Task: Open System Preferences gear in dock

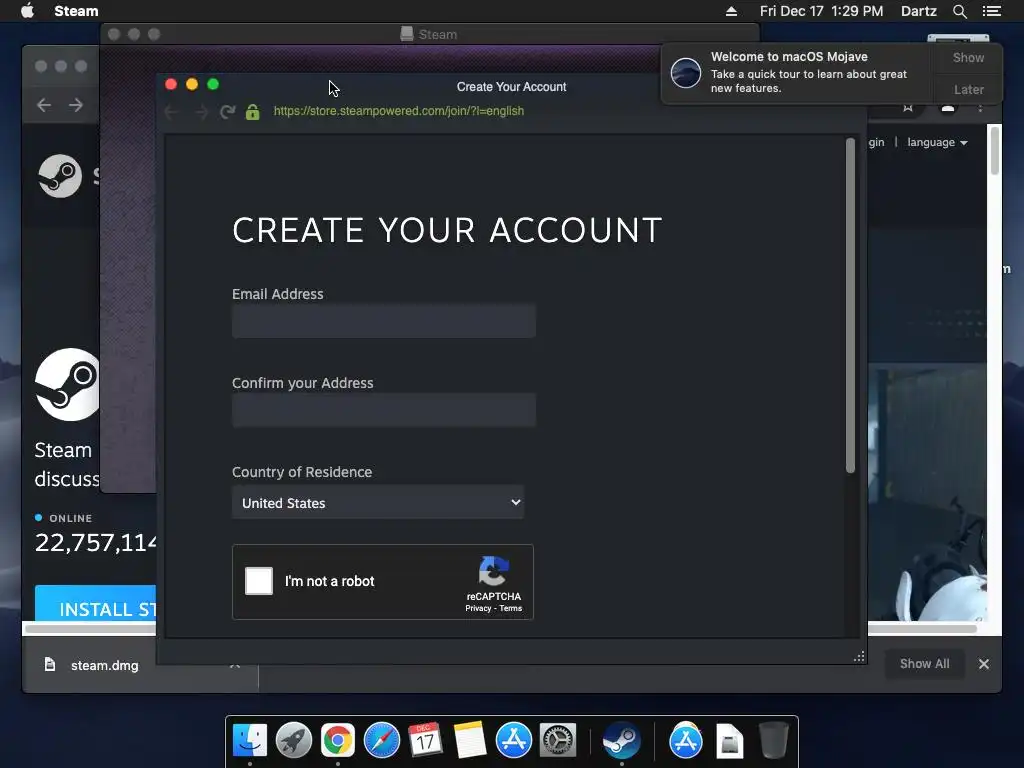Action: click(x=557, y=741)
